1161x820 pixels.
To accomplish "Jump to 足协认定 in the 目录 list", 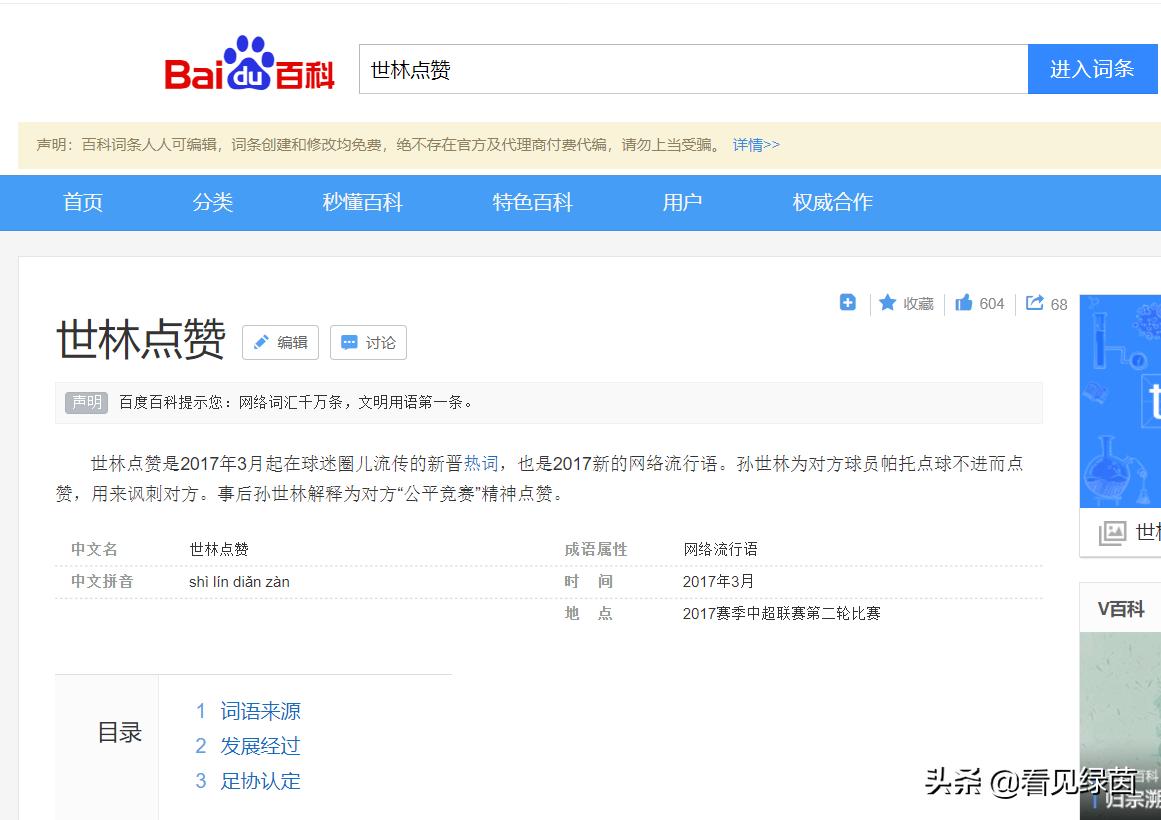I will tap(263, 781).
